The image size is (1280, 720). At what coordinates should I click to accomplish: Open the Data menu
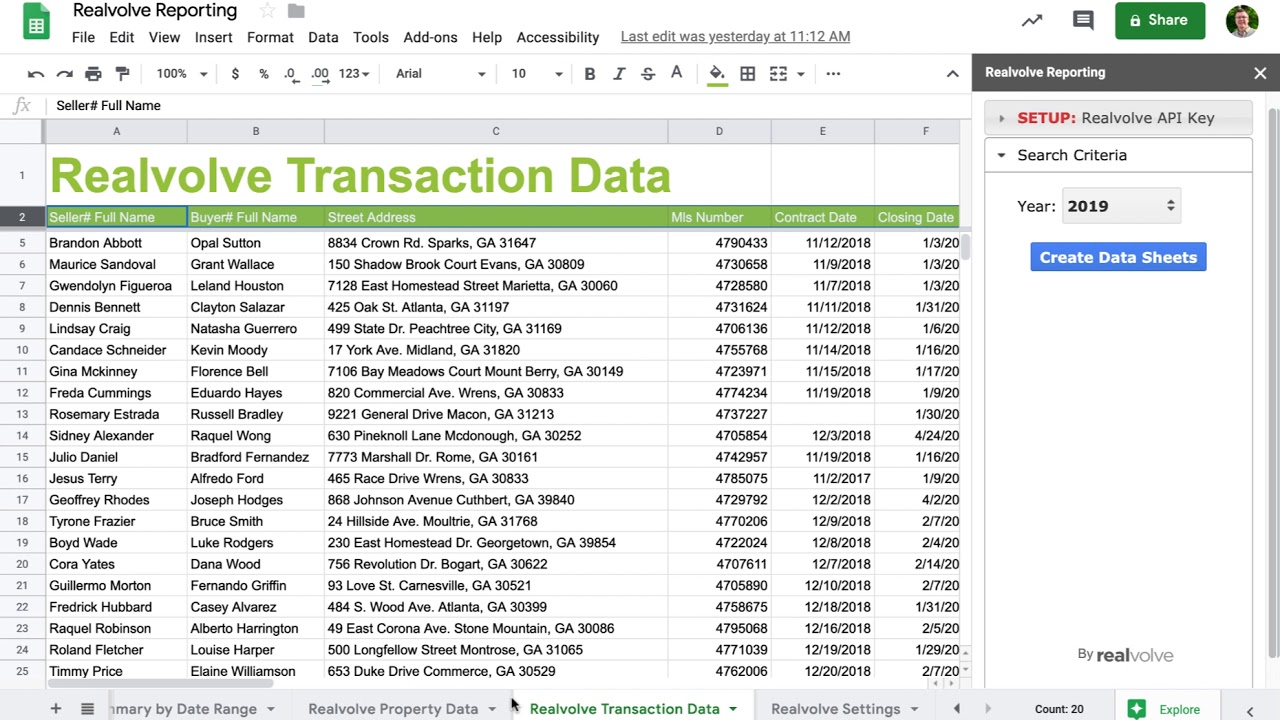point(323,37)
